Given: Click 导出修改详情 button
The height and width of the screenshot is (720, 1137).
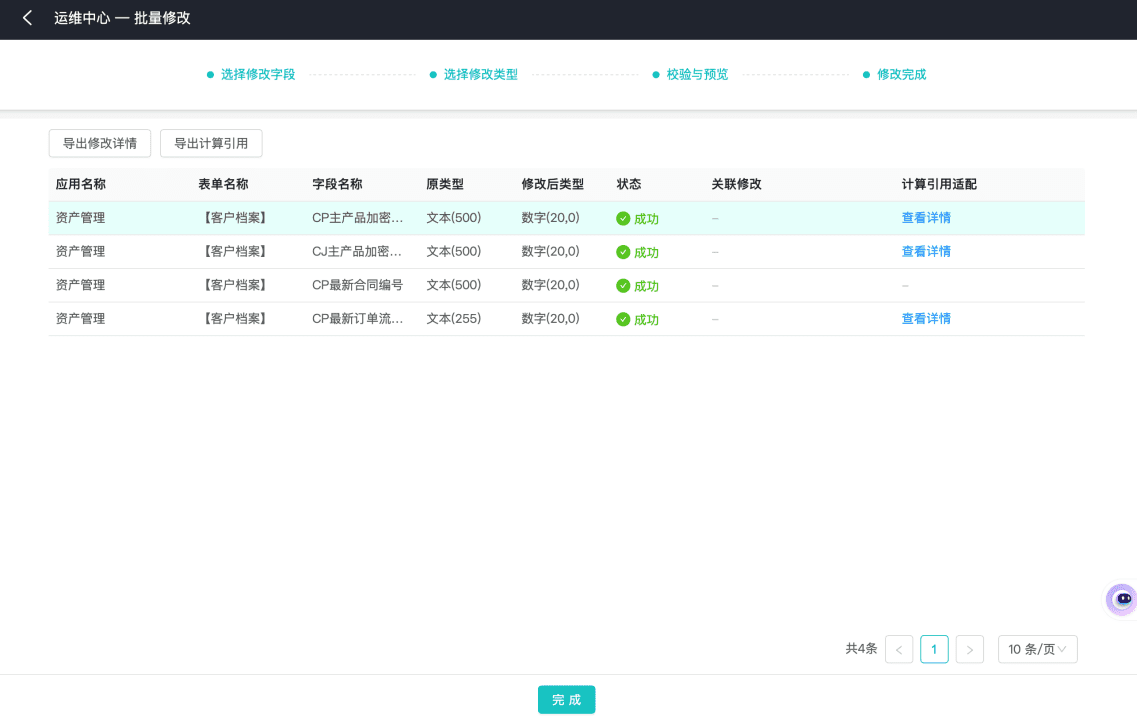Looking at the screenshot, I should 99,144.
